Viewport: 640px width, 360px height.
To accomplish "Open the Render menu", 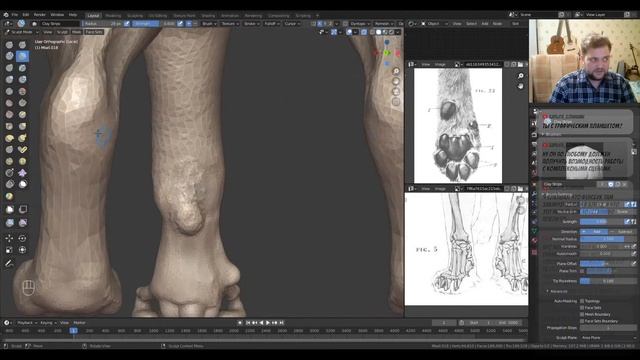I will coord(40,15).
